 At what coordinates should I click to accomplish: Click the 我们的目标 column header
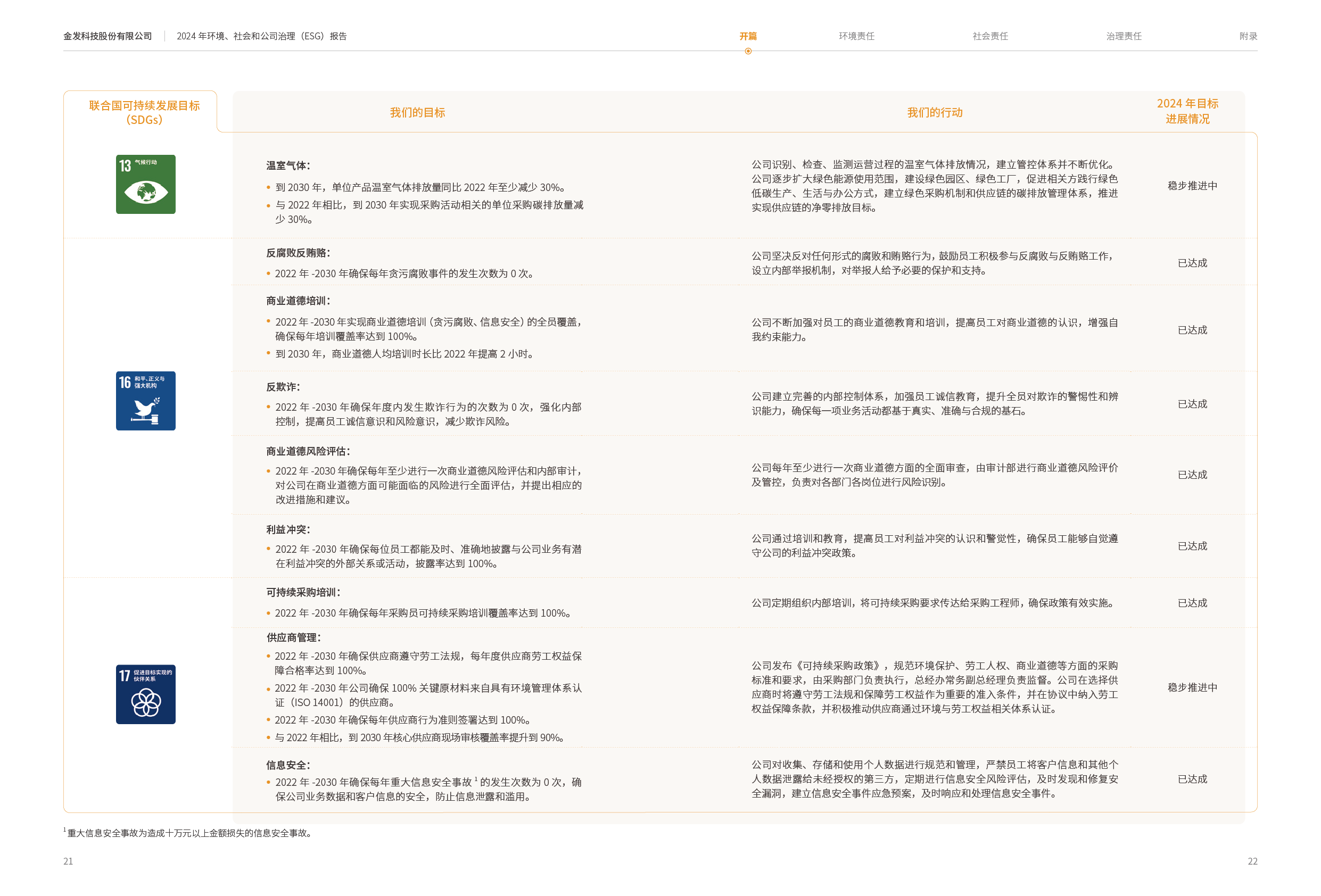coord(417,112)
